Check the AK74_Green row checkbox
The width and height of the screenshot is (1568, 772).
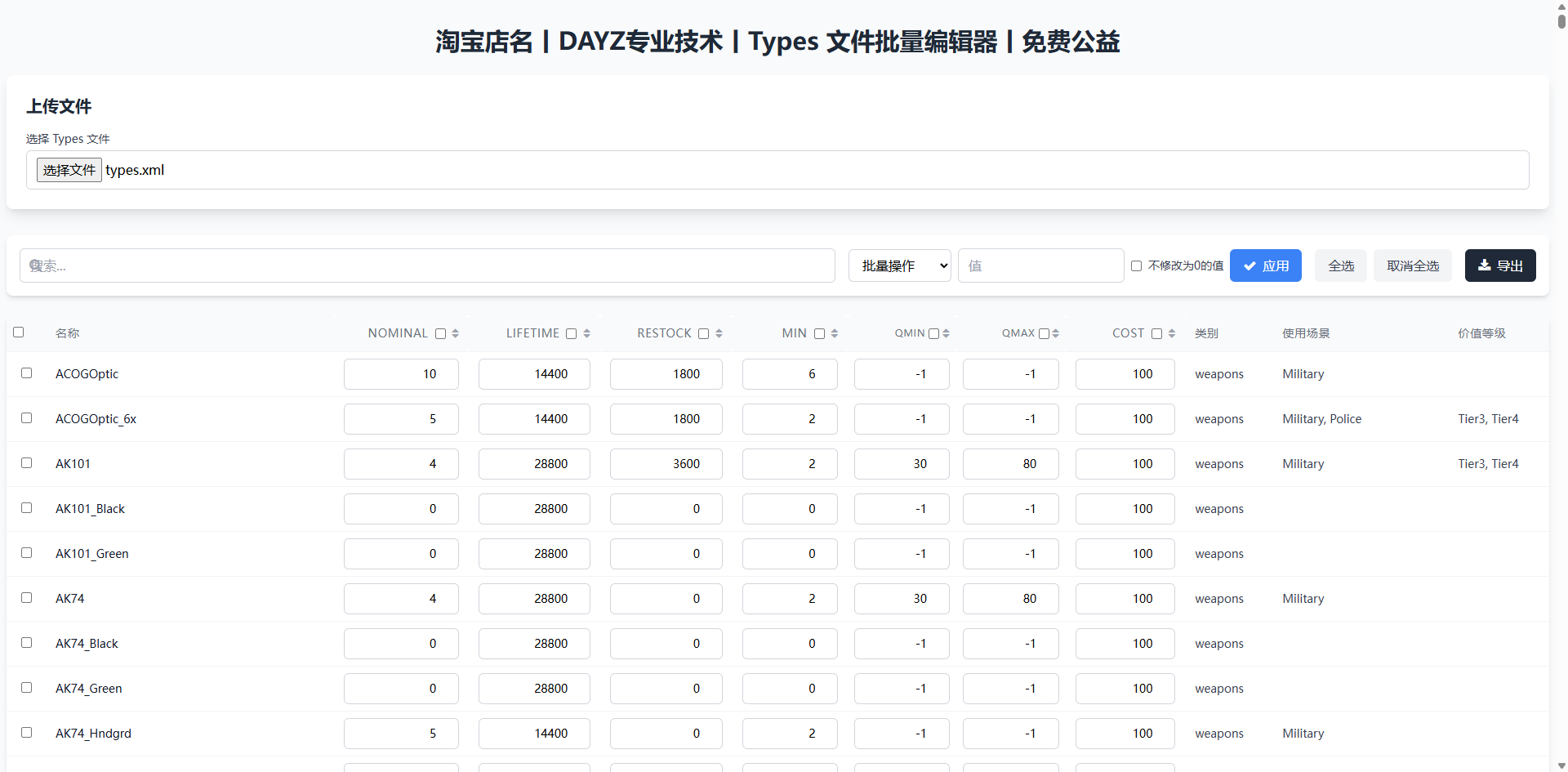(x=27, y=688)
